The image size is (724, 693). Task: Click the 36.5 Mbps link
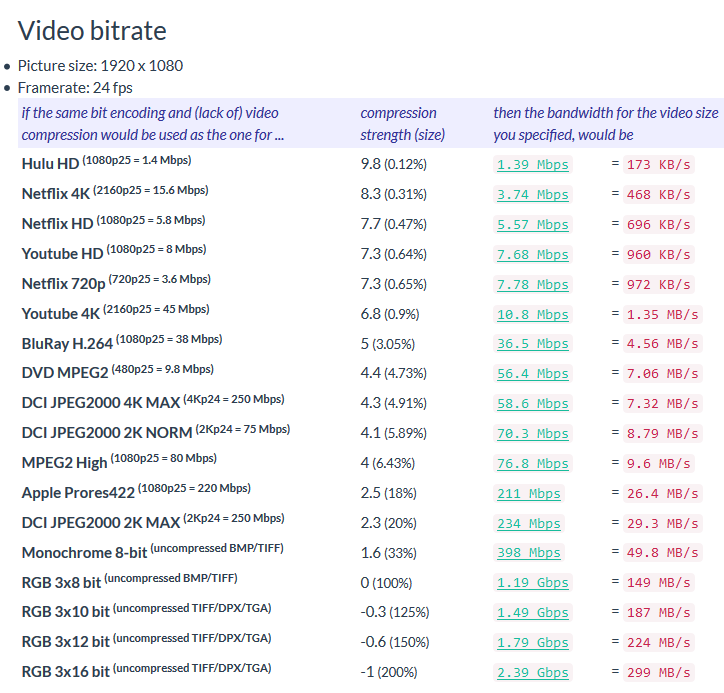532,344
